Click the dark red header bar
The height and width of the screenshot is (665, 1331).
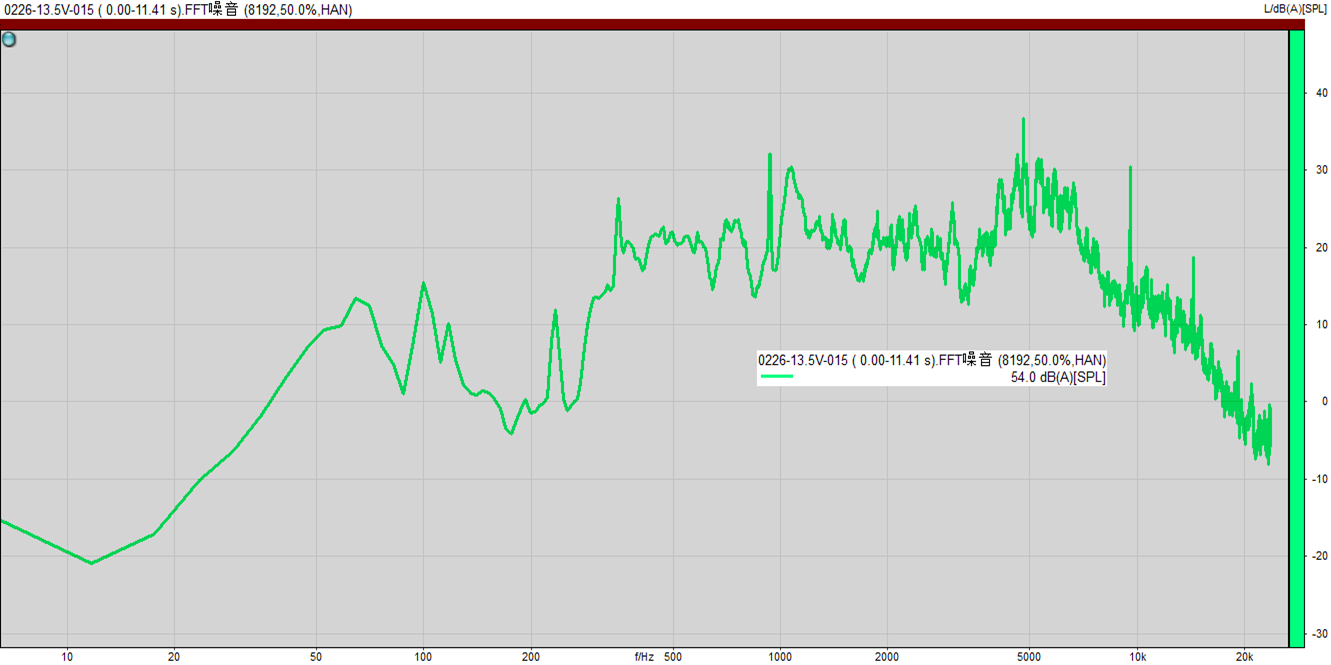[x=640, y=24]
